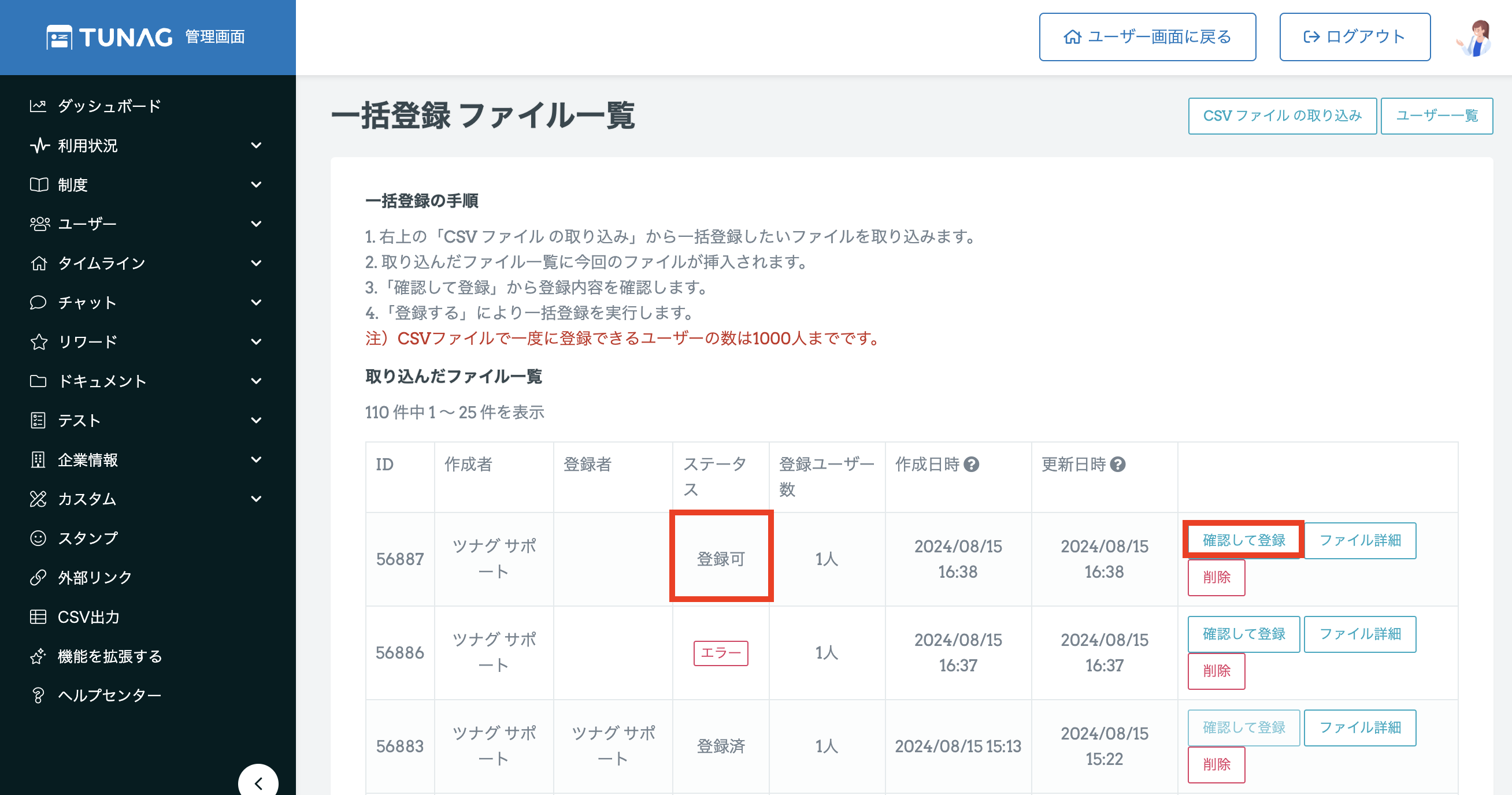
Task: Click the help icon beside 作成日時
Action: pyautogui.click(x=972, y=464)
